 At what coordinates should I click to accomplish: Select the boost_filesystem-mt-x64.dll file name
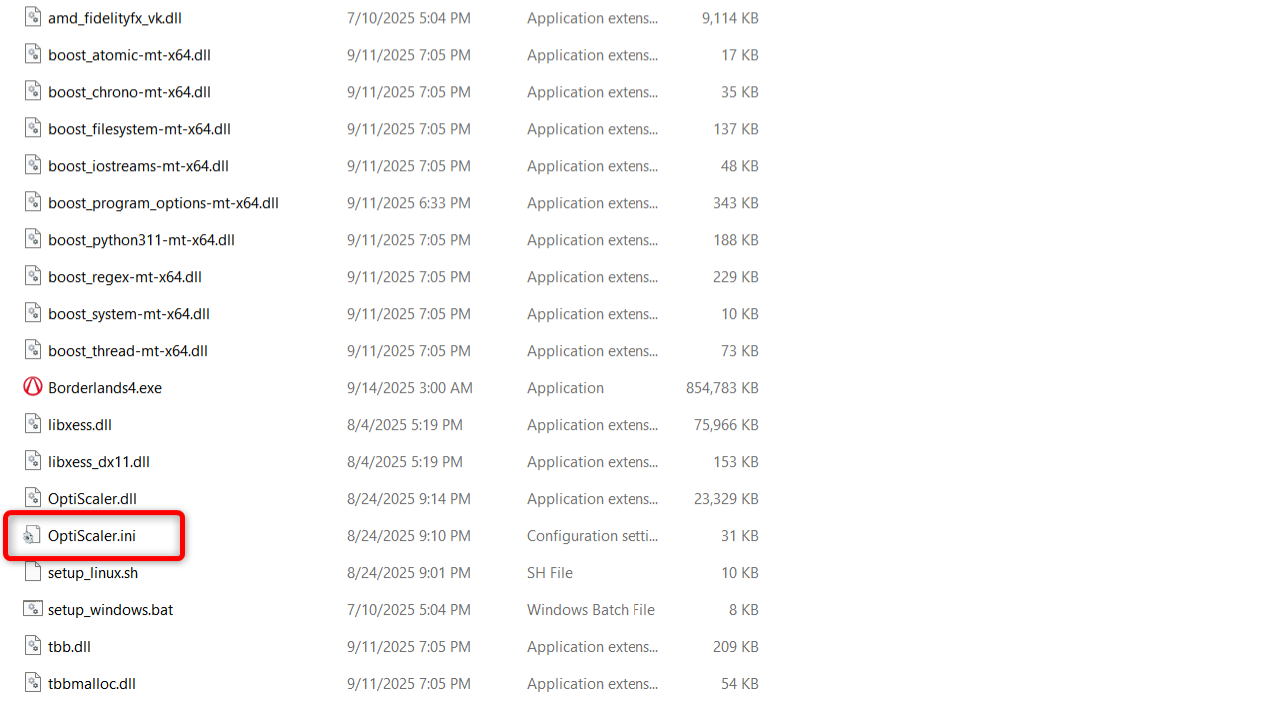point(139,129)
